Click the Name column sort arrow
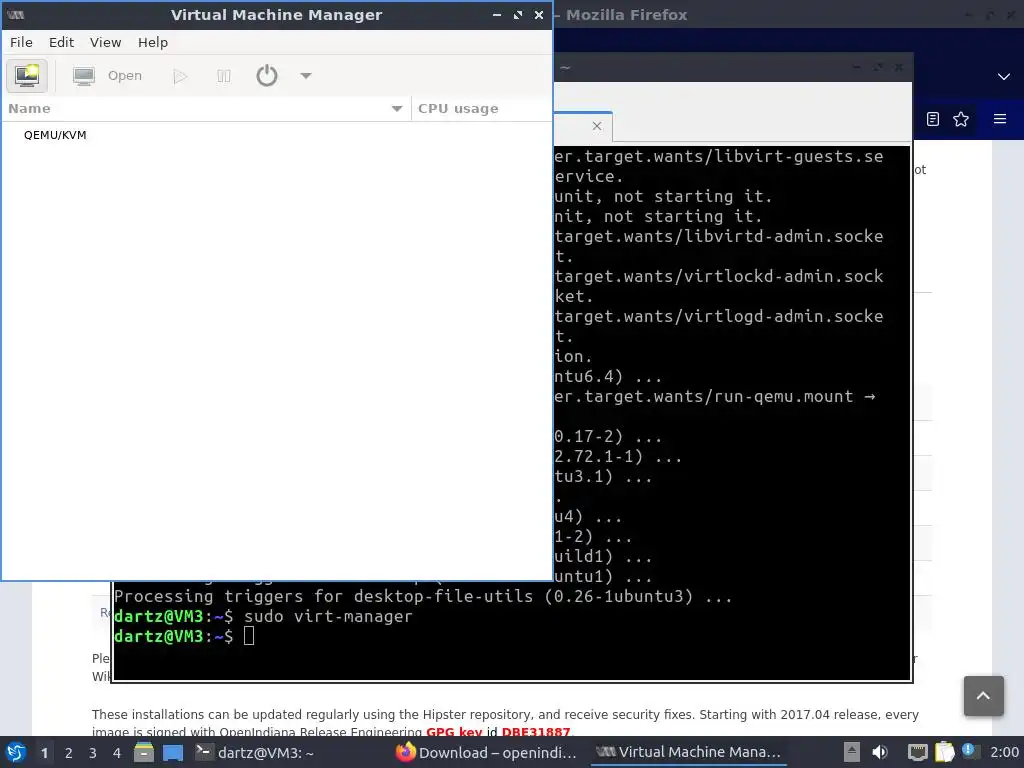 [x=396, y=109]
